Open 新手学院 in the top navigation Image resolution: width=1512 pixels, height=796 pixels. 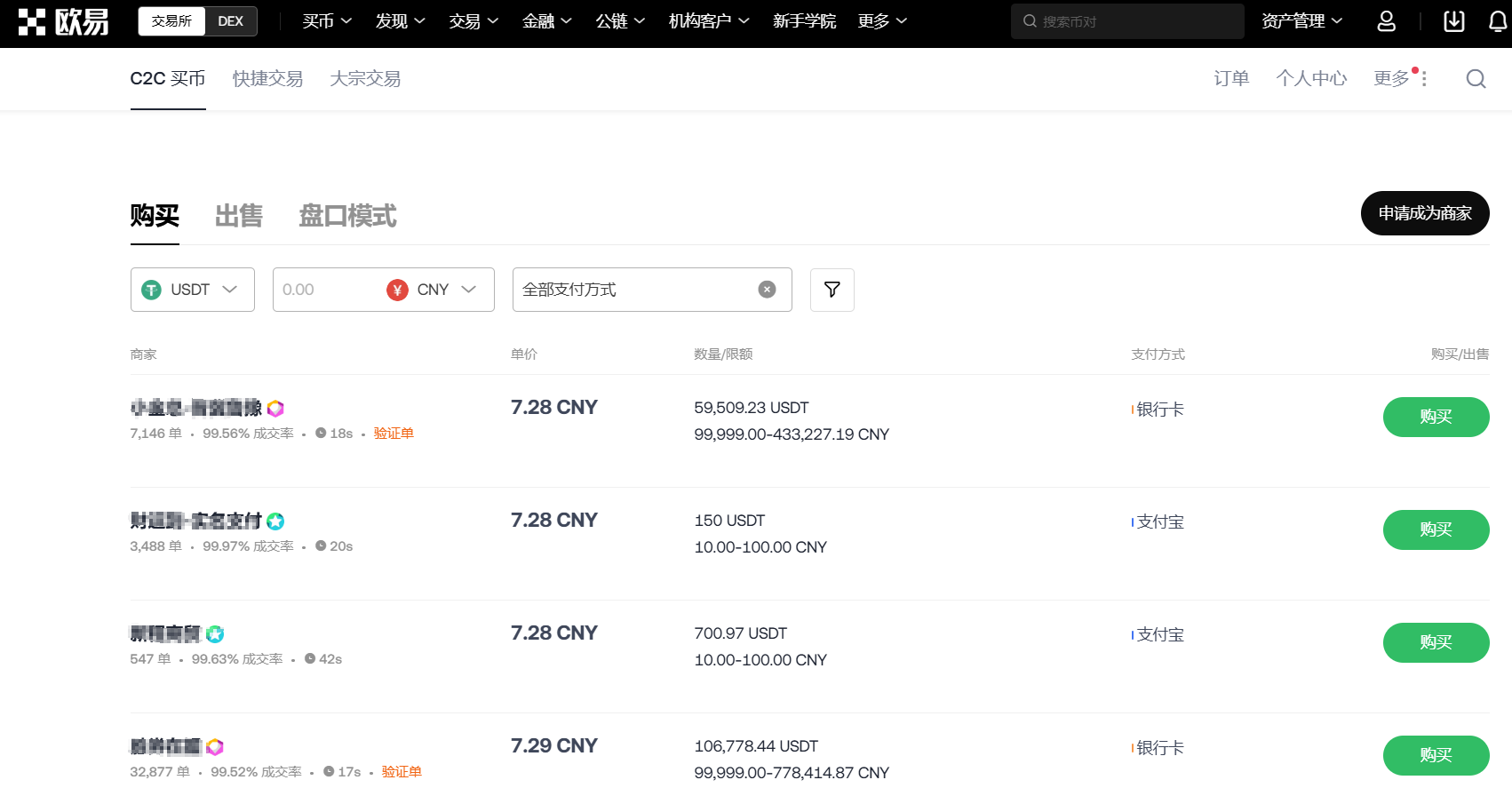[x=804, y=21]
